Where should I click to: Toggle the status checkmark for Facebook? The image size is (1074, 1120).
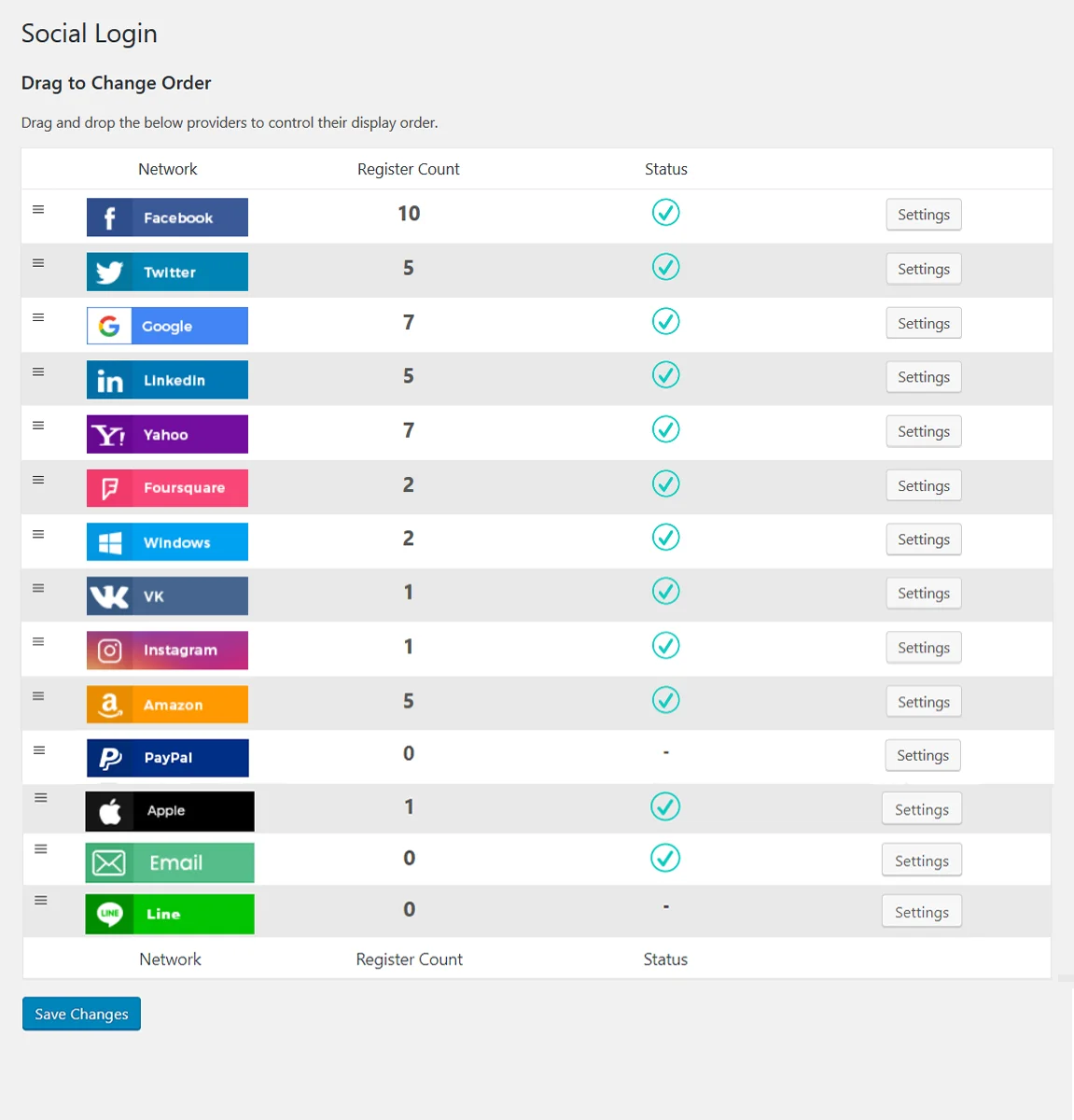[665, 212]
